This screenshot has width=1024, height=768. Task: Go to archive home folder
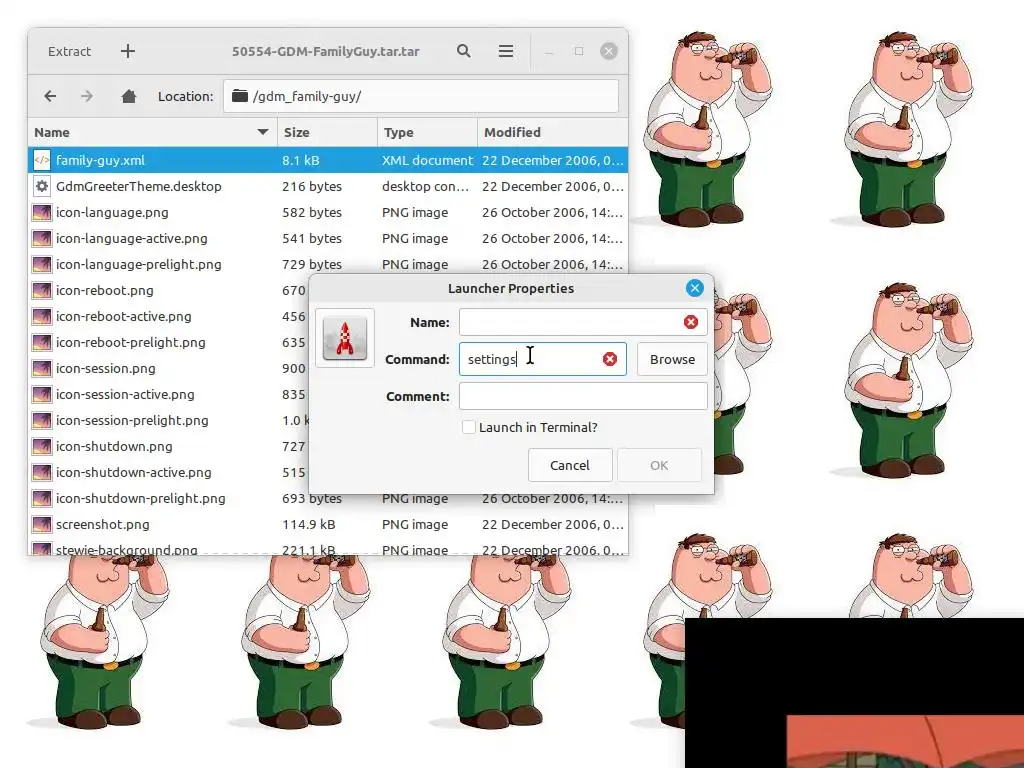129,96
